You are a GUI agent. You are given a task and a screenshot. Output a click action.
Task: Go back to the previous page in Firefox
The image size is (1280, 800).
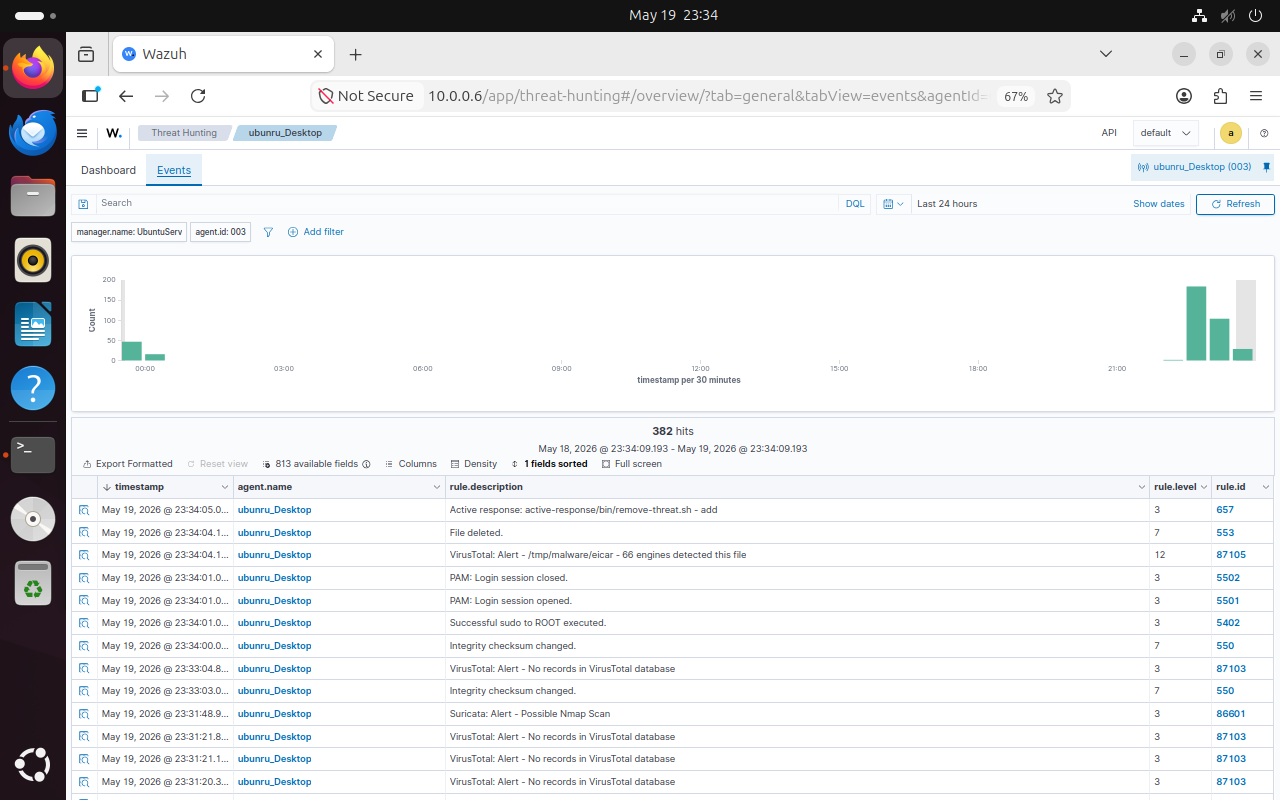126,96
